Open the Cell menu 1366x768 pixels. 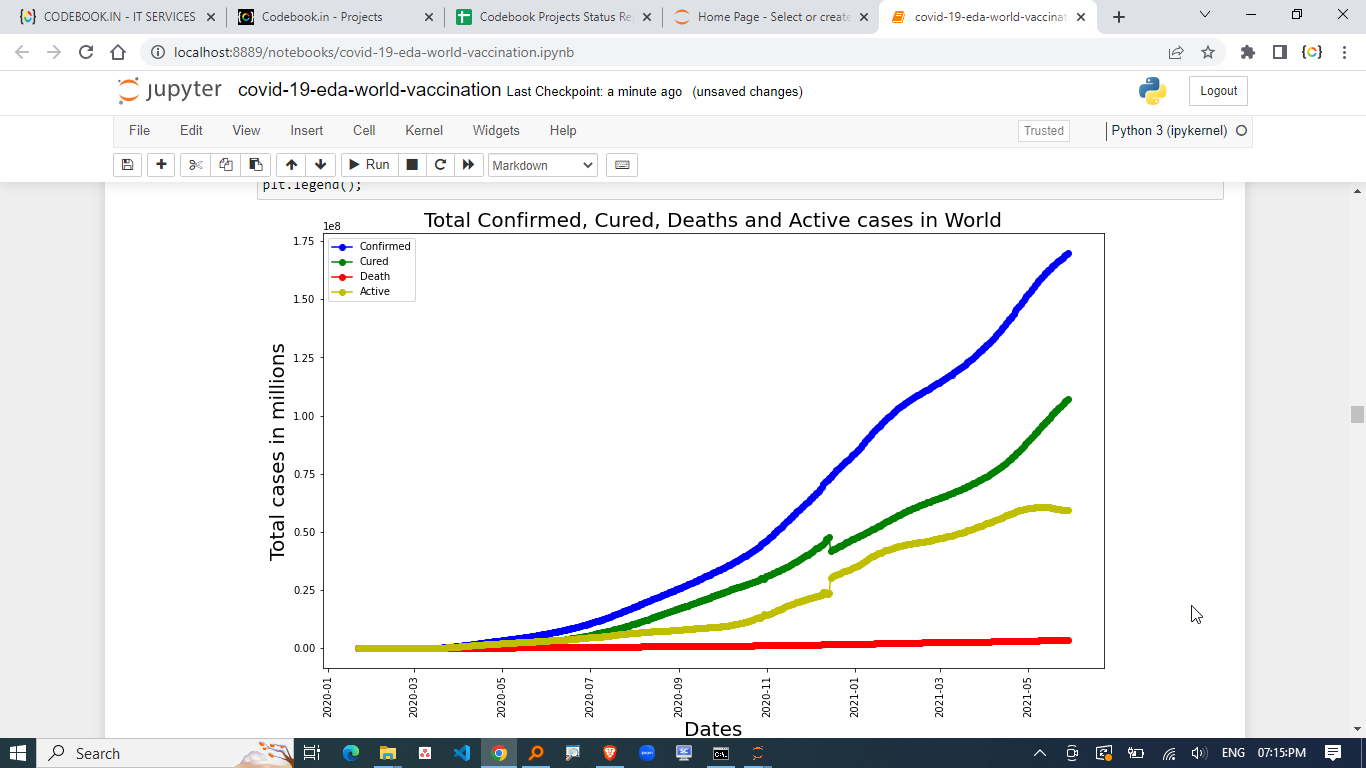click(x=364, y=130)
